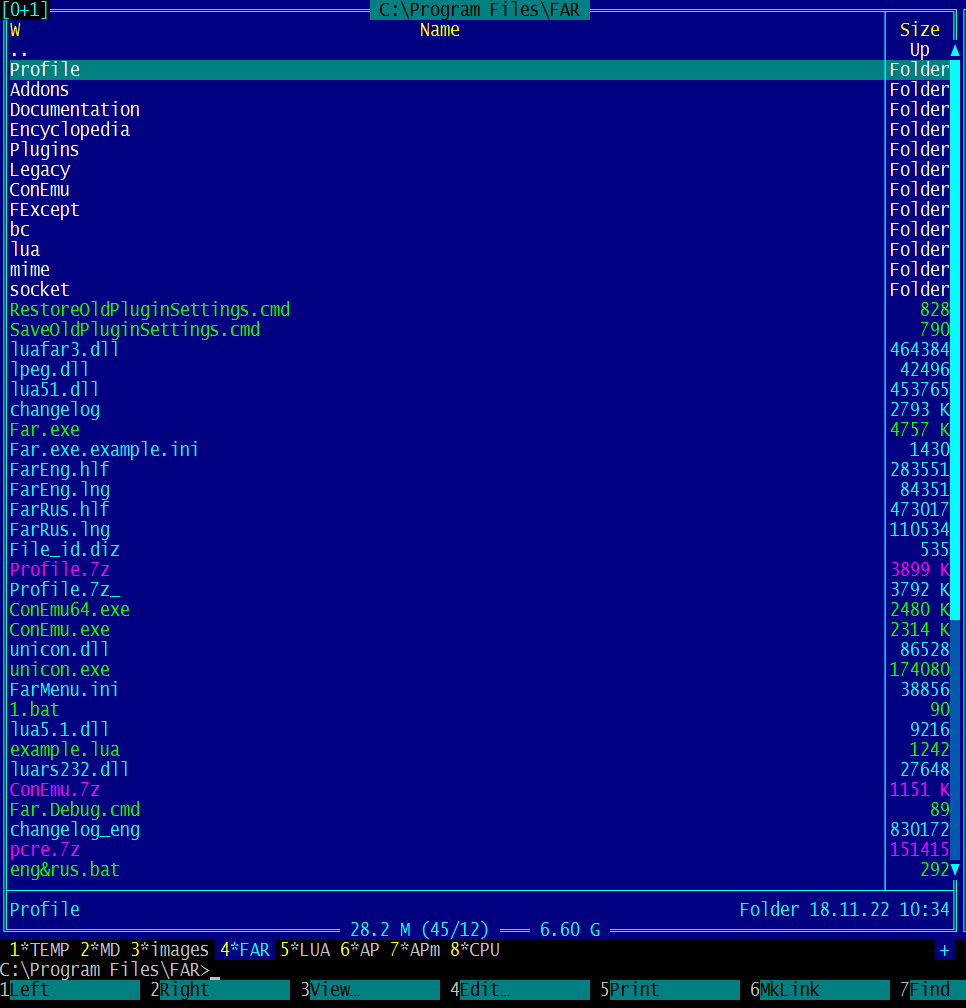Click the 7 Find function key button
Image resolution: width=966 pixels, height=1008 pixels.
pos(933,989)
